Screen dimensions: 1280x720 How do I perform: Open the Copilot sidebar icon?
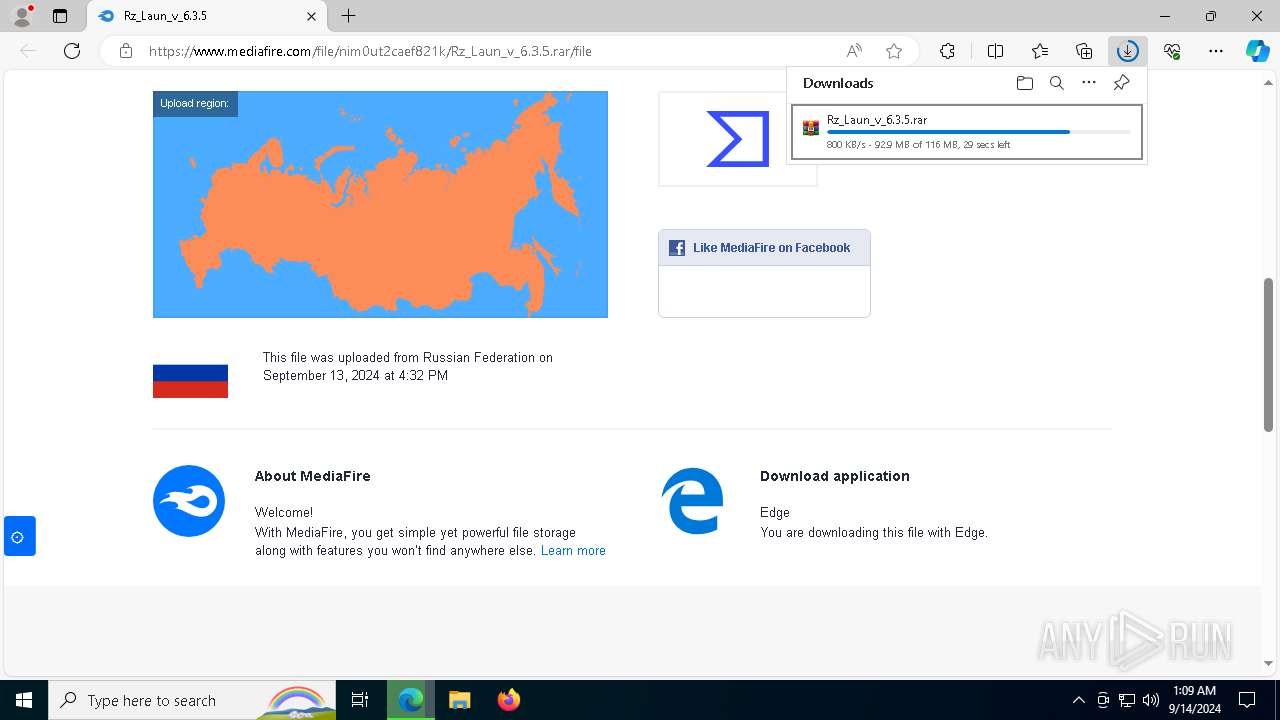(x=1257, y=51)
